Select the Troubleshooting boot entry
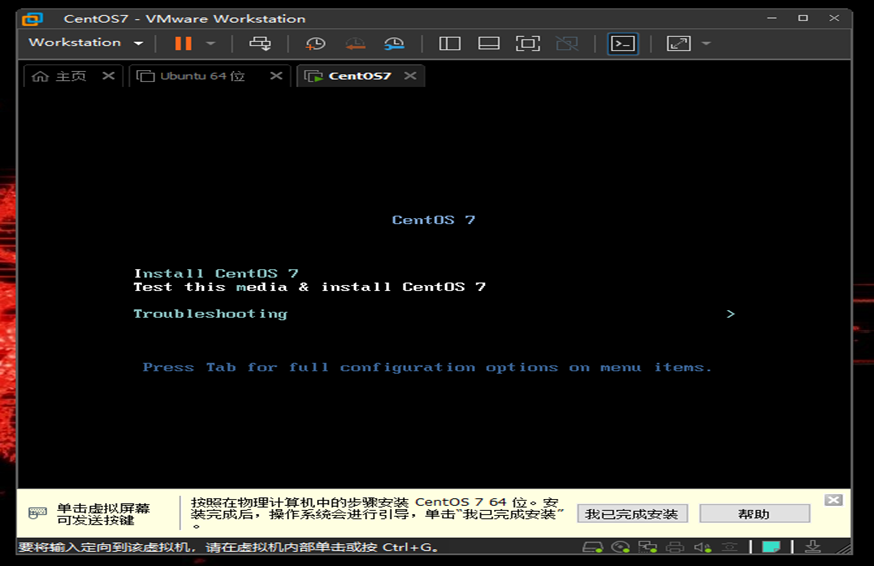The height and width of the screenshot is (566, 874). tap(210, 314)
